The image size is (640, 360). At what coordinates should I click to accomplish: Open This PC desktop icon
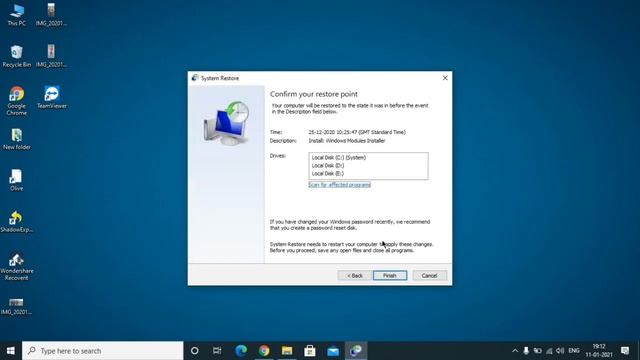click(x=16, y=15)
